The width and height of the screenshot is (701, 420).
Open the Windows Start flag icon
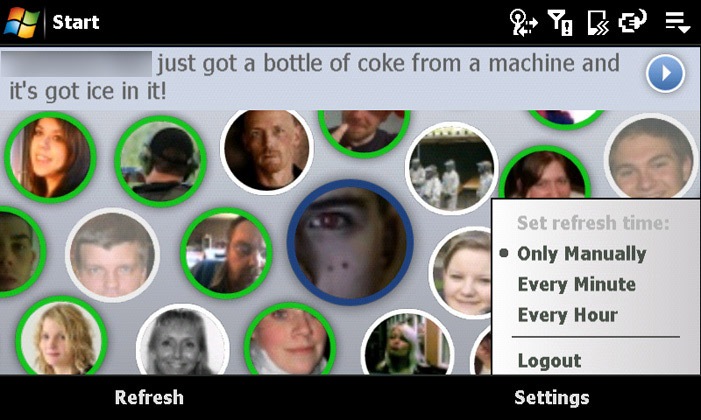click(x=21, y=22)
